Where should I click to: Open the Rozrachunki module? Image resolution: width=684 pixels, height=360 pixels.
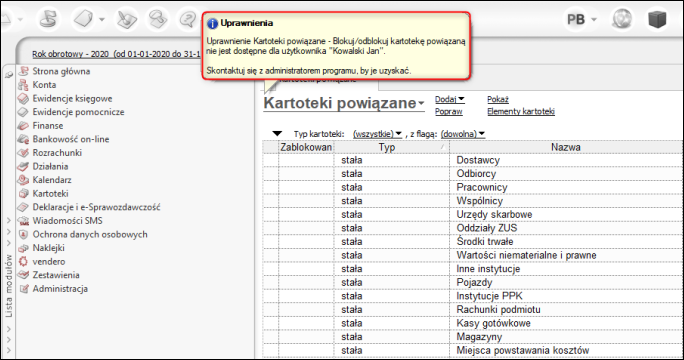57,153
